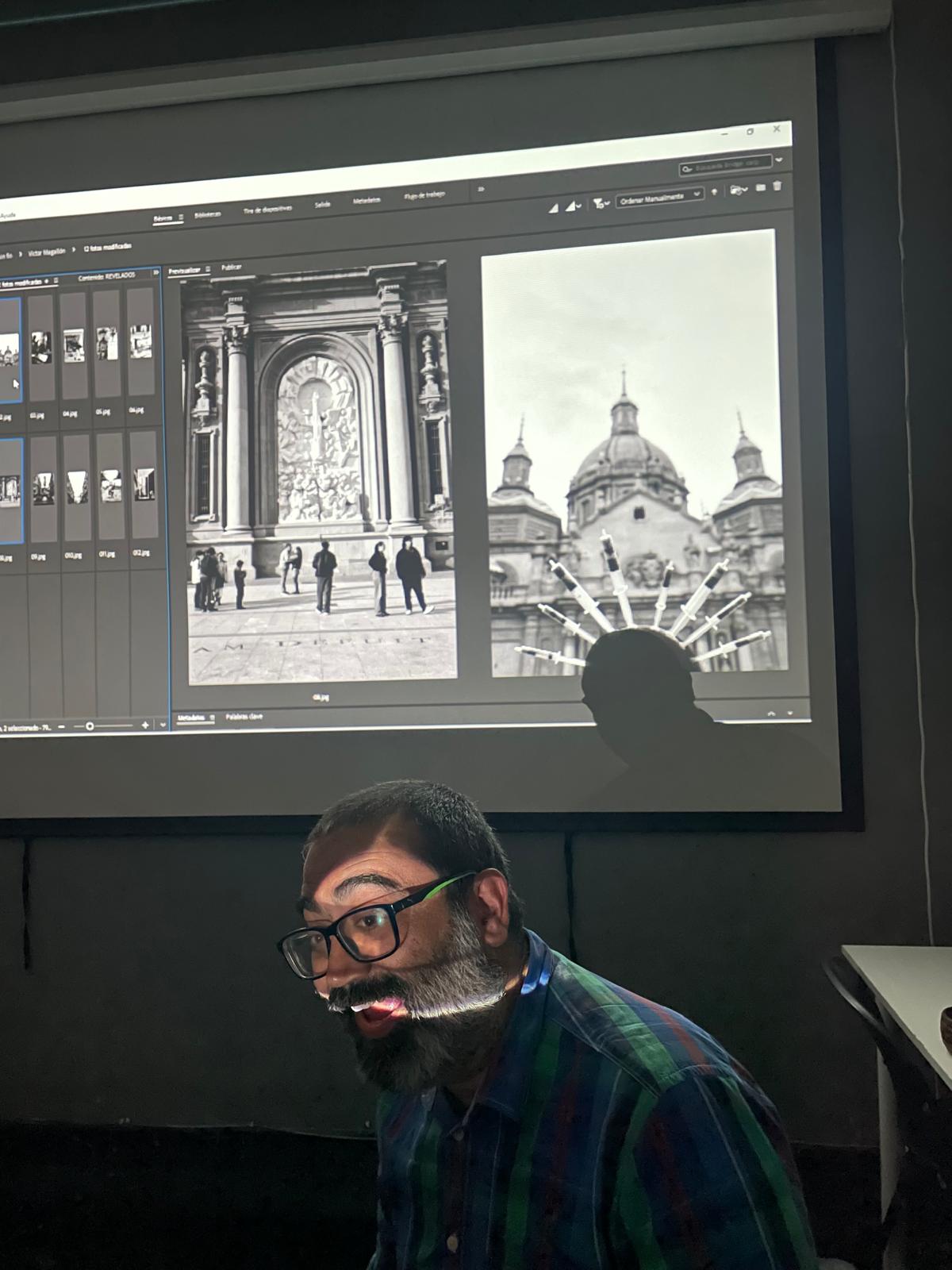This screenshot has height=1270, width=952.
Task: Switch to the Metadatos workspace tab
Action: [367, 200]
